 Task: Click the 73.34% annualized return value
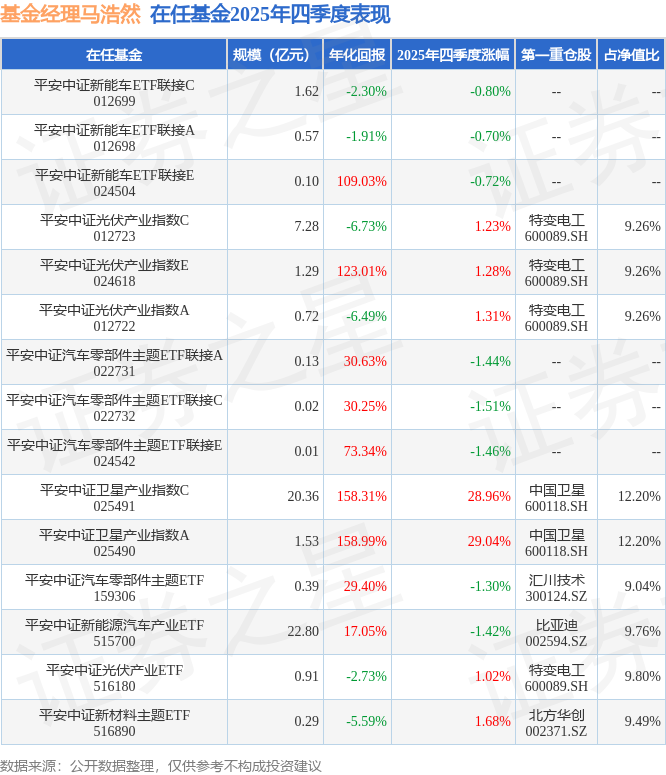point(365,451)
